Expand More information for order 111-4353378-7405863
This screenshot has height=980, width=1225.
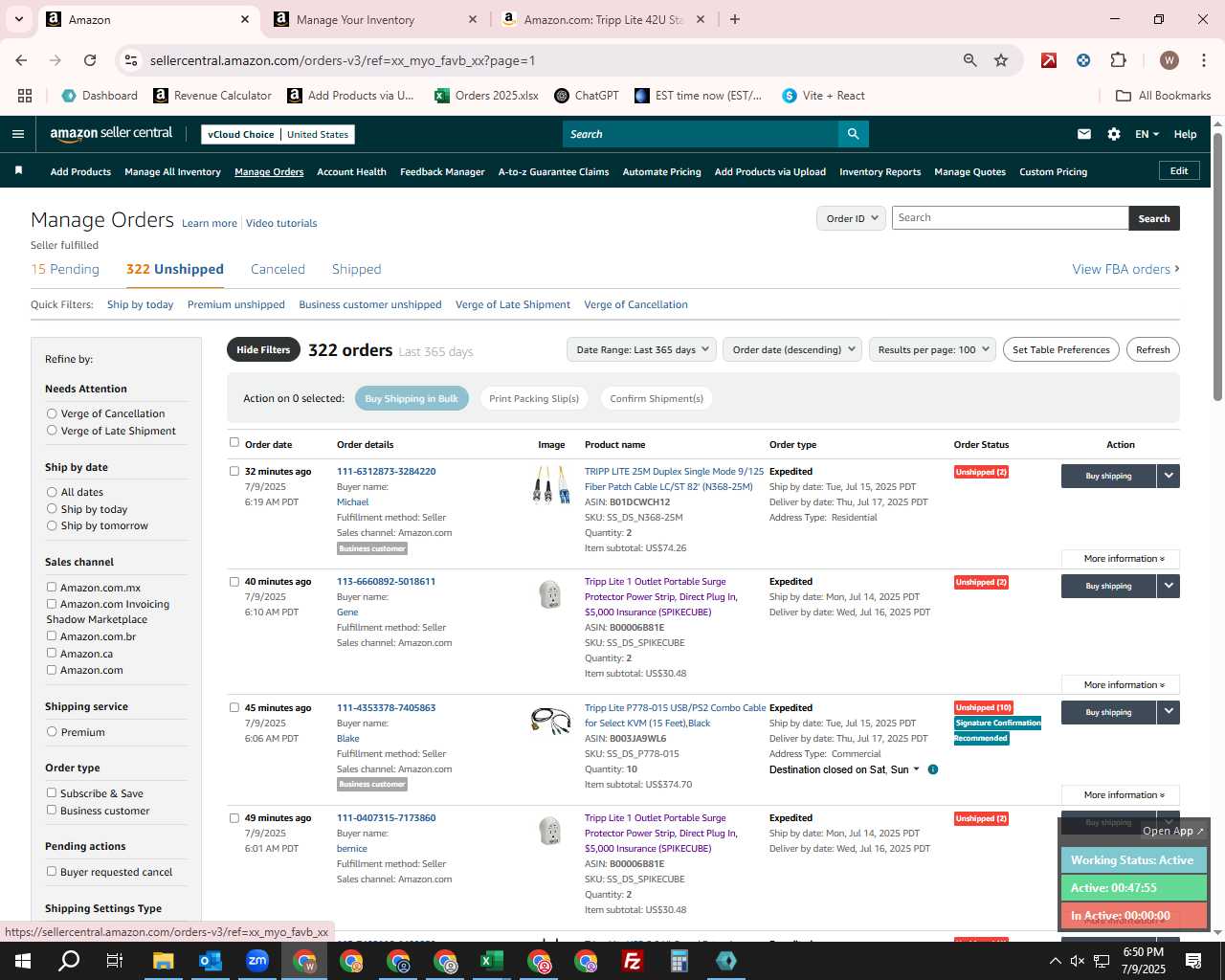pyautogui.click(x=1121, y=795)
